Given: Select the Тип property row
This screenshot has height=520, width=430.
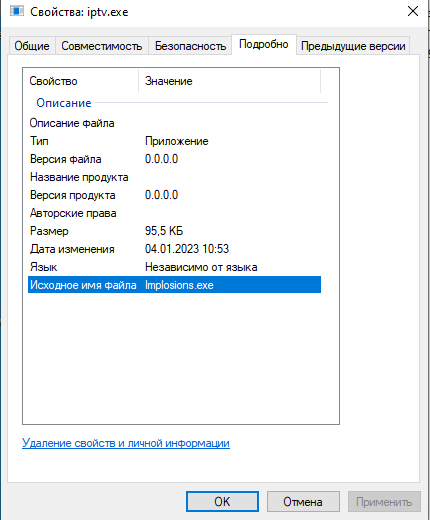Looking at the screenshot, I should (174, 141).
